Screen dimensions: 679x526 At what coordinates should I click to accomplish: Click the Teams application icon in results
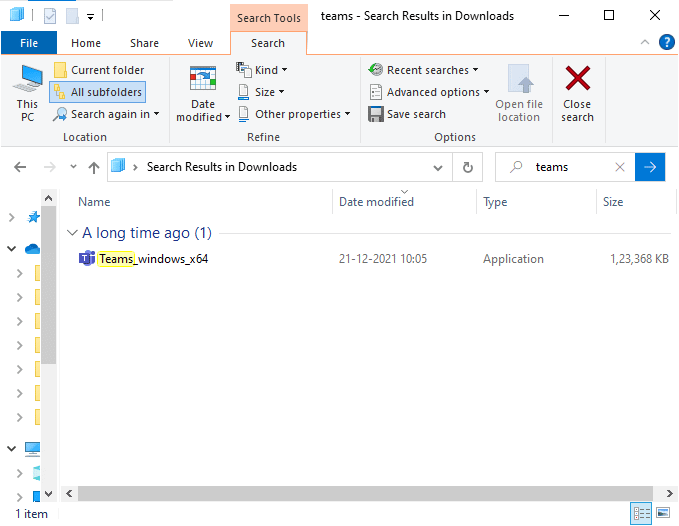pyautogui.click(x=87, y=259)
